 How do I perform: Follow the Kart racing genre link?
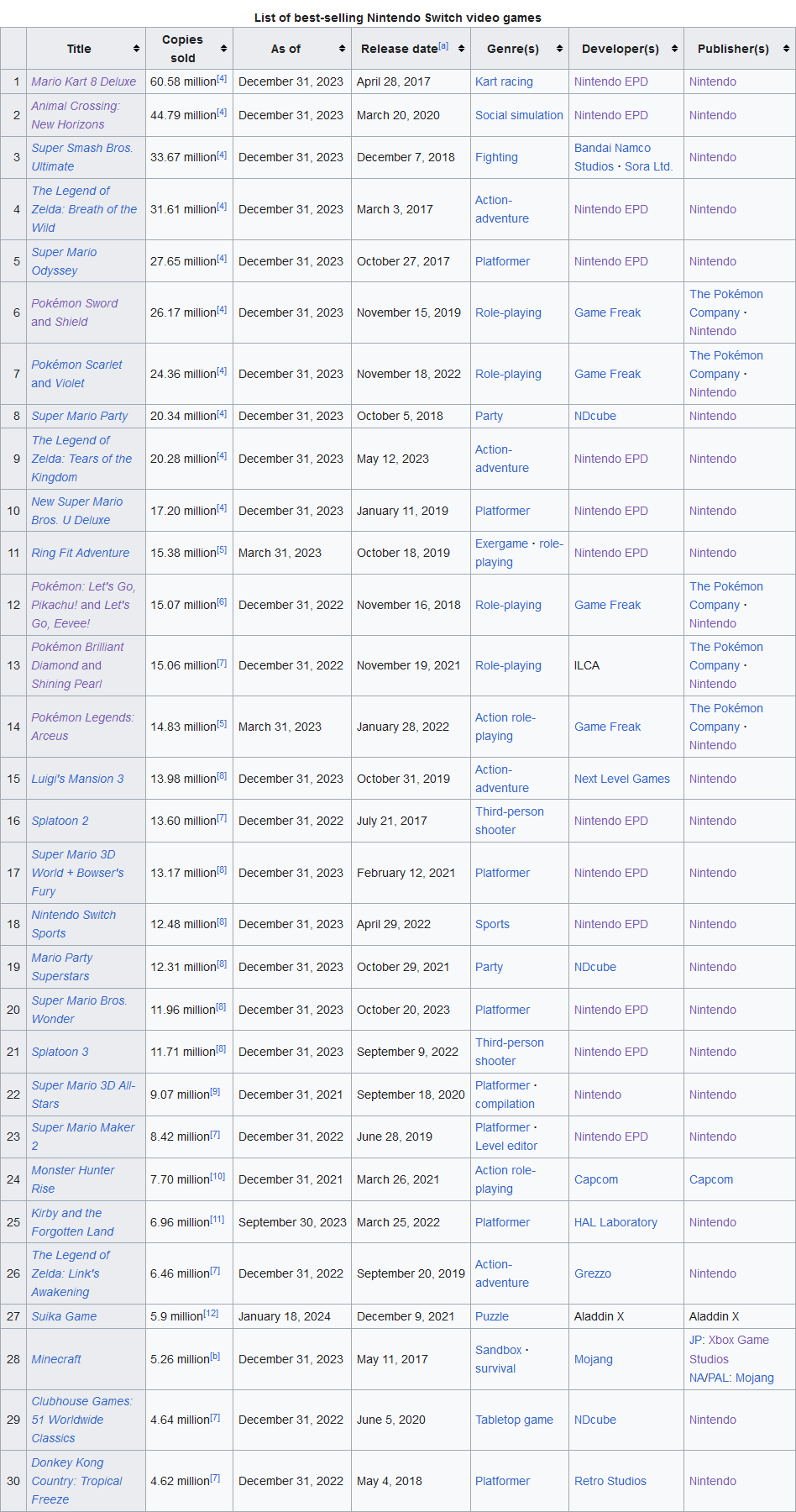click(x=504, y=81)
